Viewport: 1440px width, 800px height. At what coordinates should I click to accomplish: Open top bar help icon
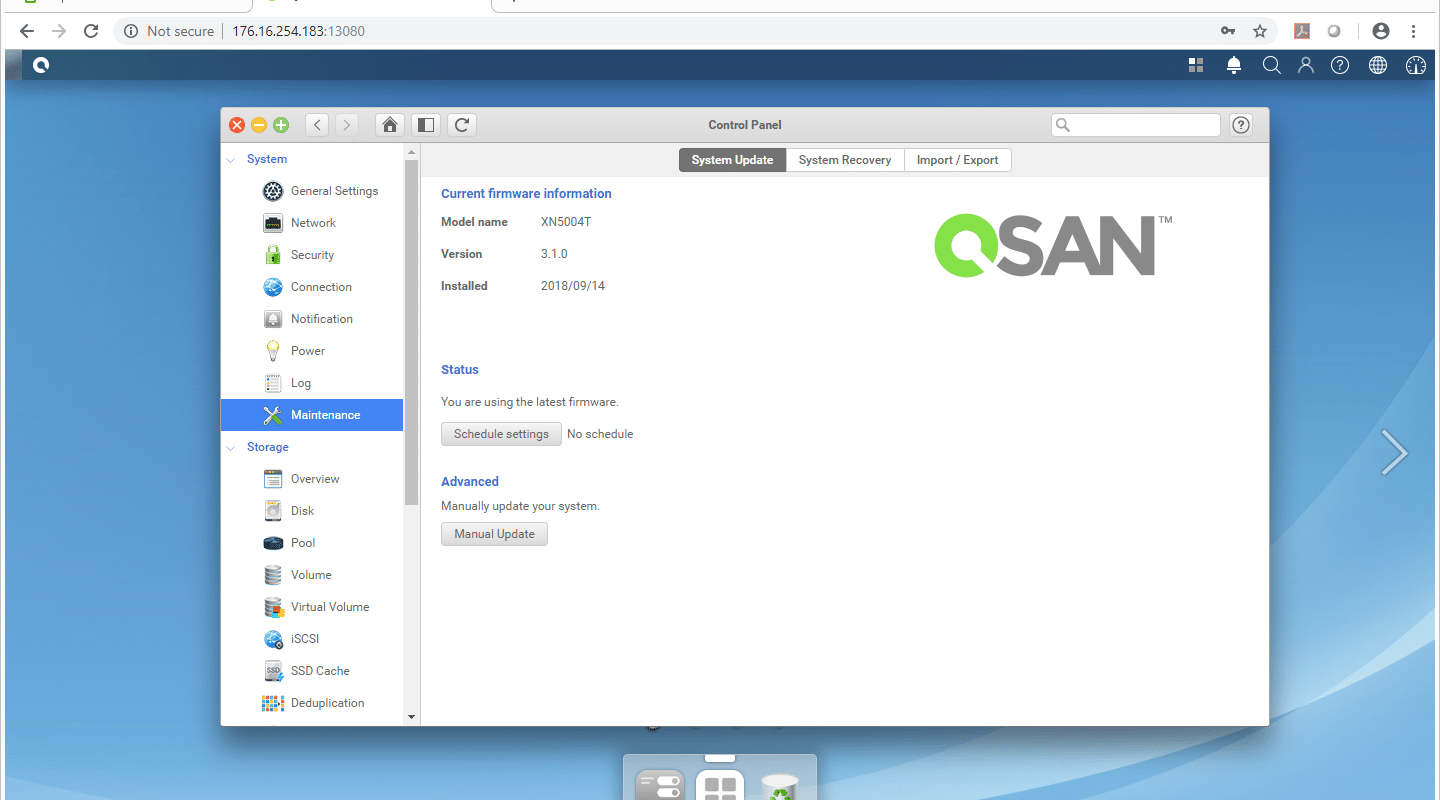coord(1340,65)
